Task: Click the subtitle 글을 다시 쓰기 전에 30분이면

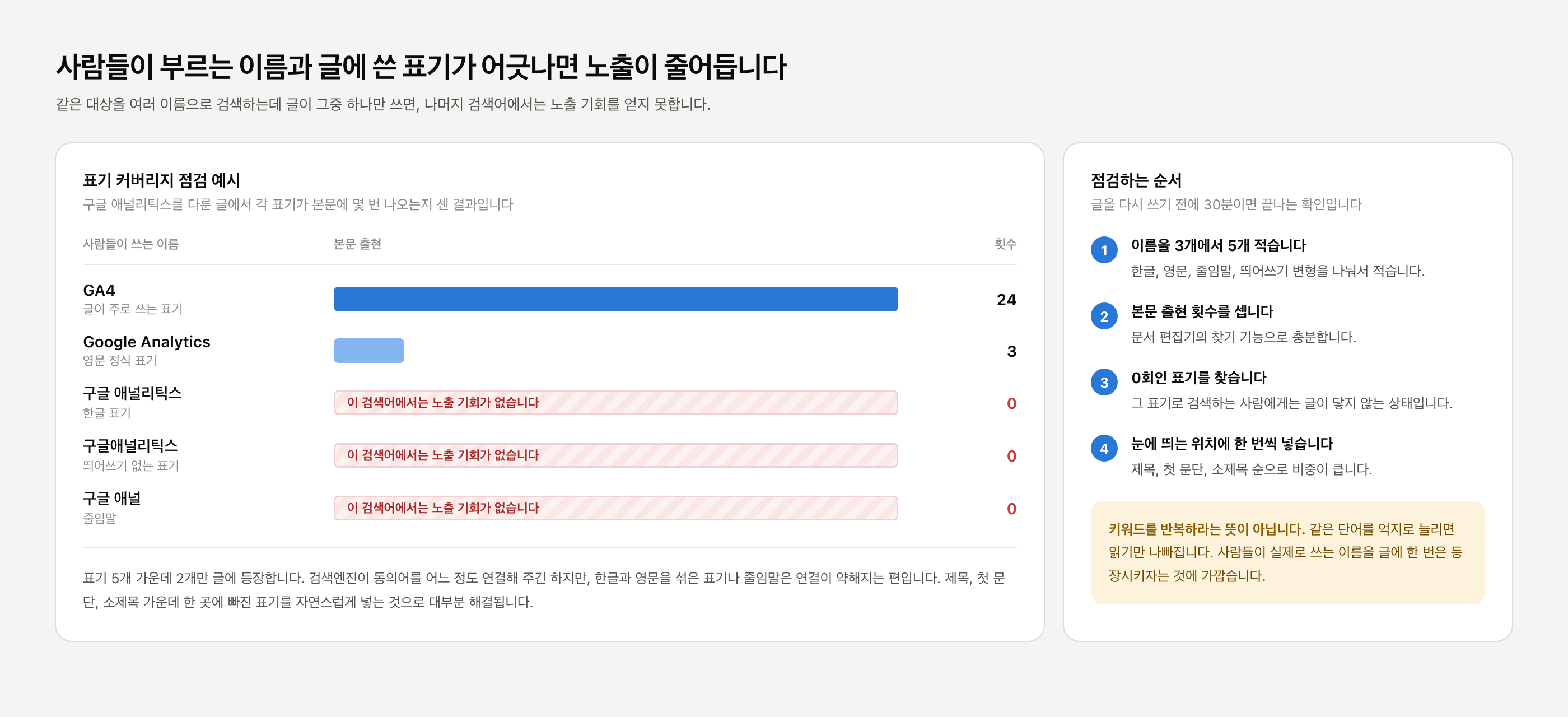Action: click(1226, 204)
